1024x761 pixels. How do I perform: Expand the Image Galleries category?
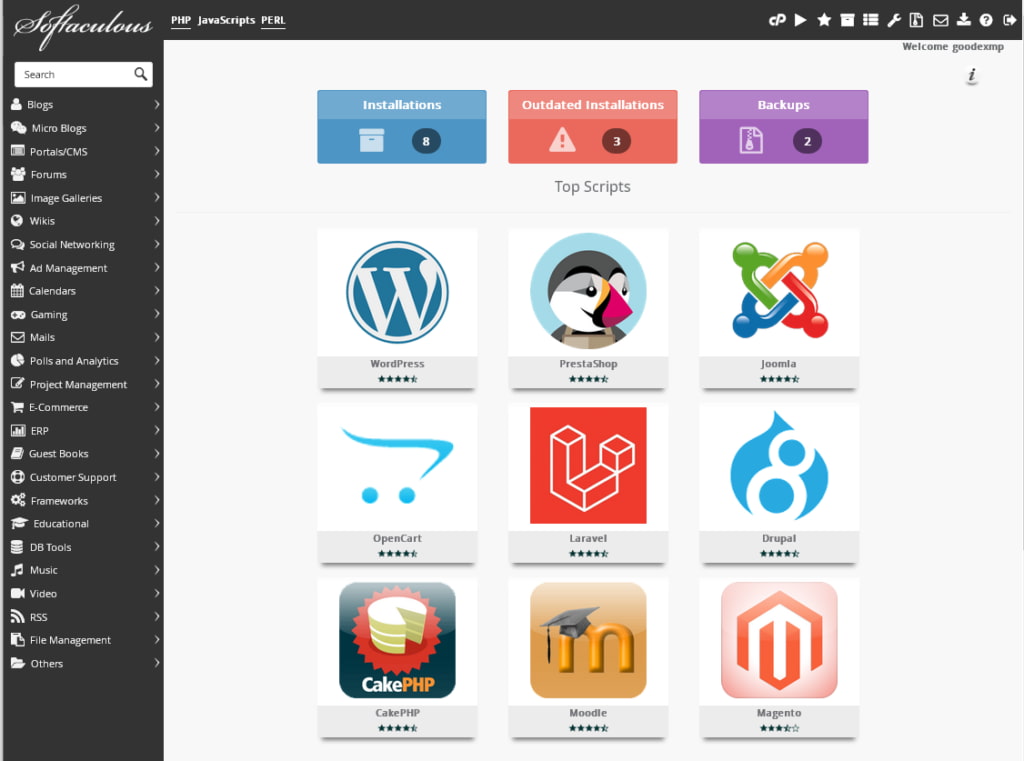tap(84, 198)
